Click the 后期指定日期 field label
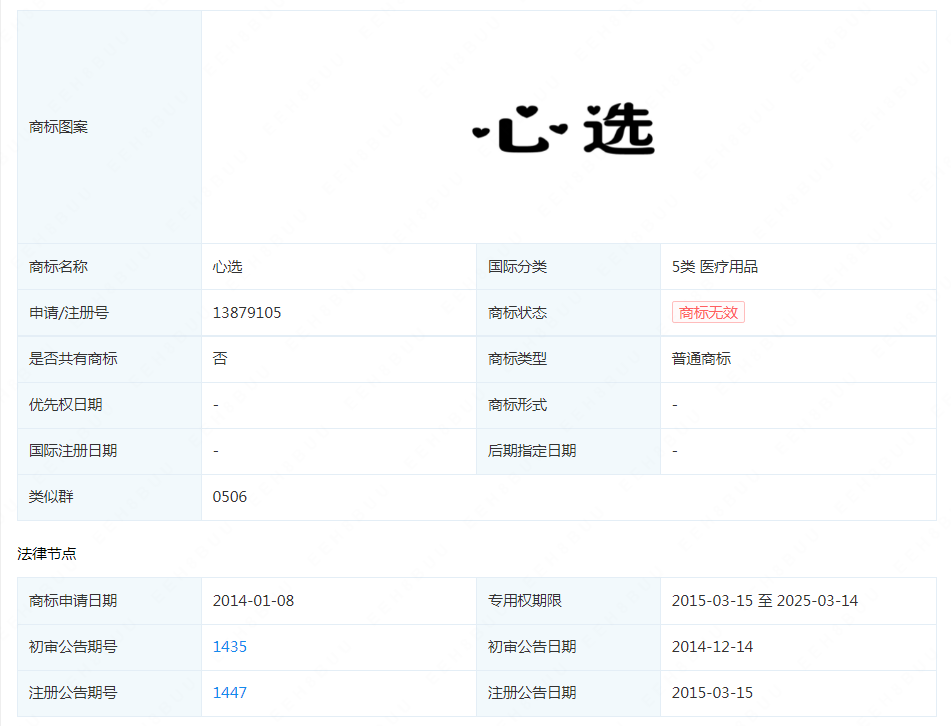This screenshot has height=726, width=951. (532, 451)
